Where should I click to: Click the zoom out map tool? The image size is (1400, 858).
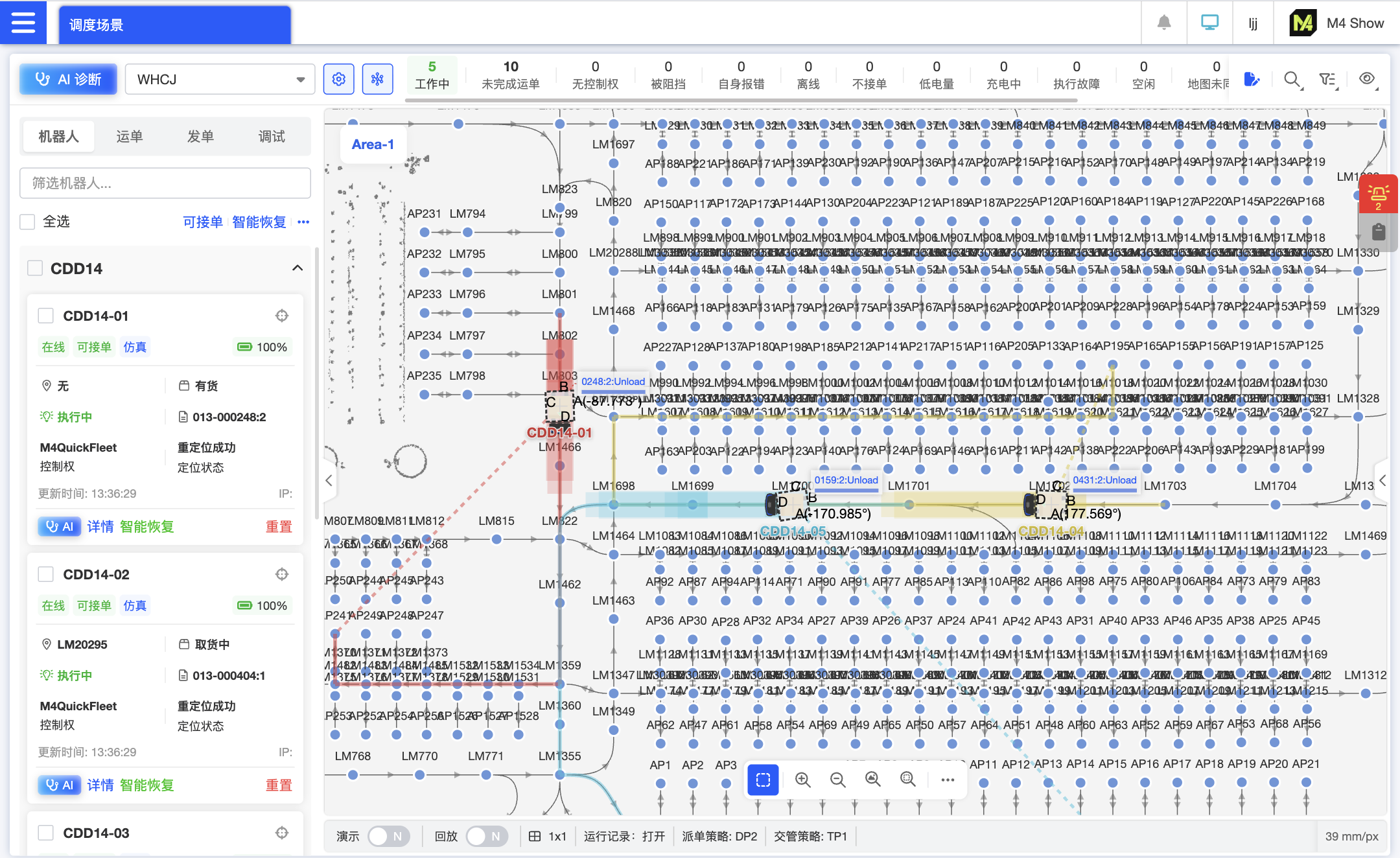click(837, 780)
